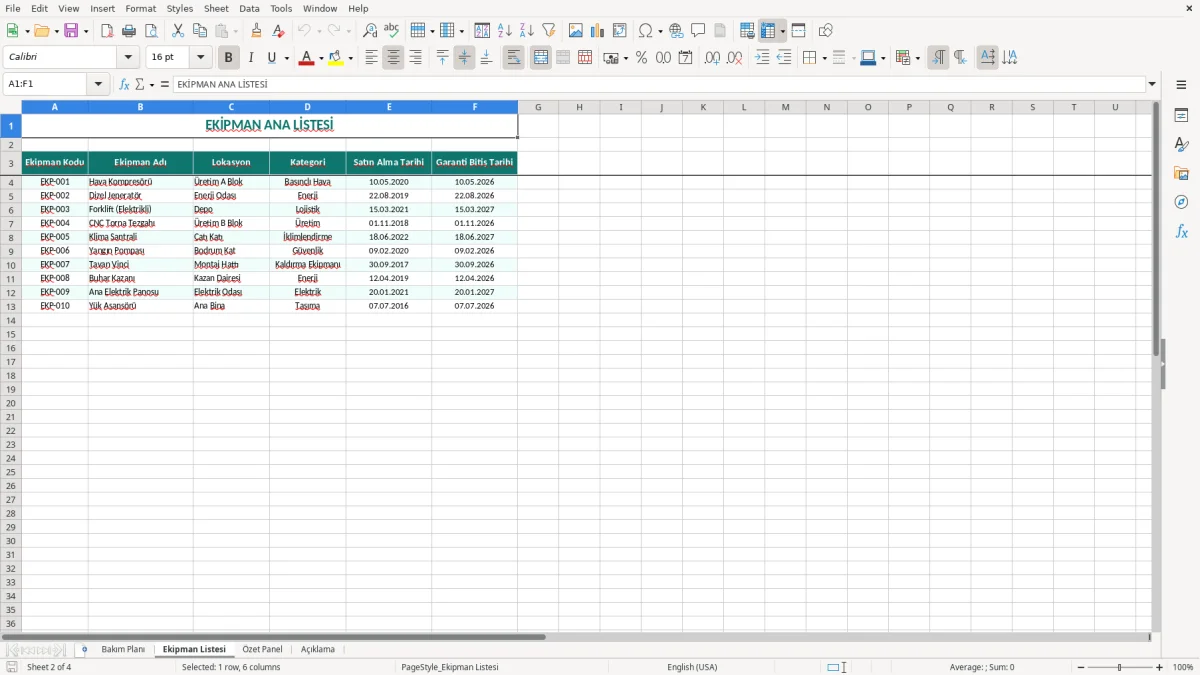The image size is (1200, 675).
Task: Open font color dropdown arrow
Action: coord(321,58)
